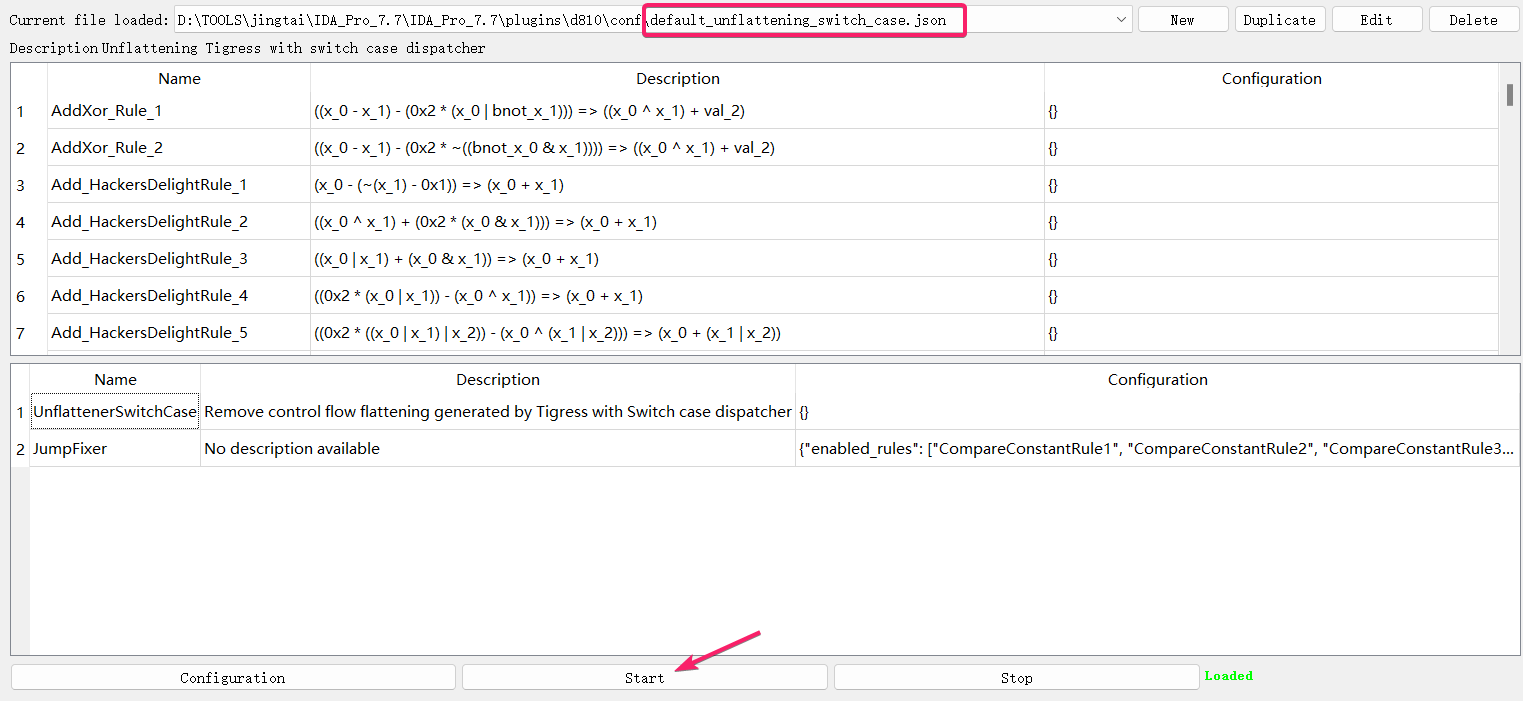Open the config file dropdown arrow
1523x701 pixels.
point(1120,20)
